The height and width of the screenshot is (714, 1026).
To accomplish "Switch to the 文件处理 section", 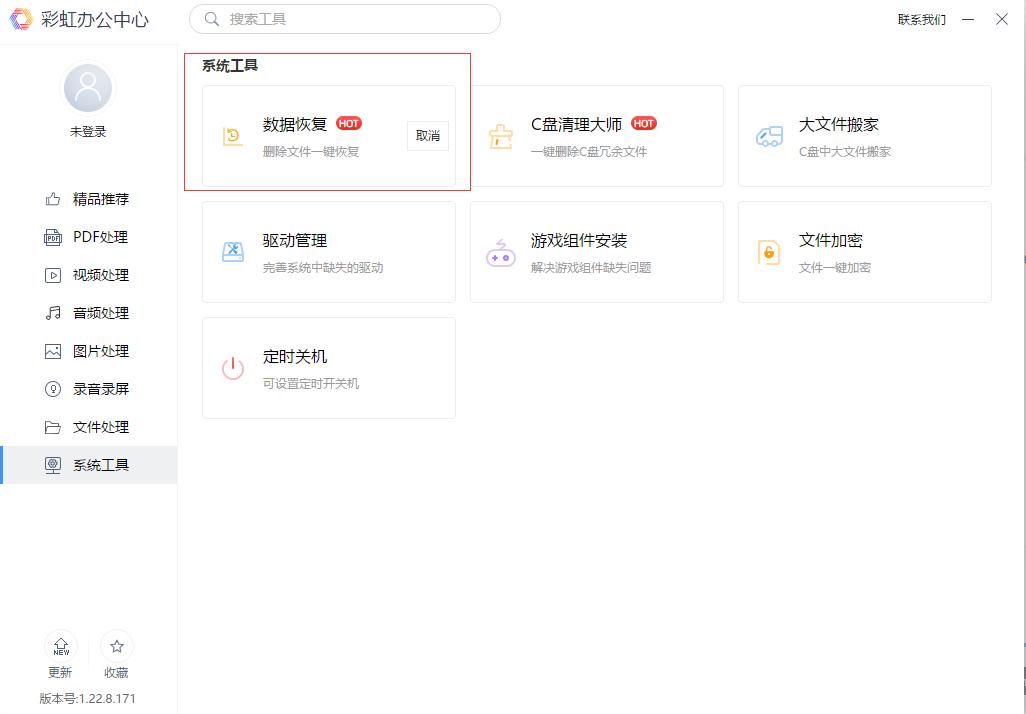I will (x=88, y=427).
